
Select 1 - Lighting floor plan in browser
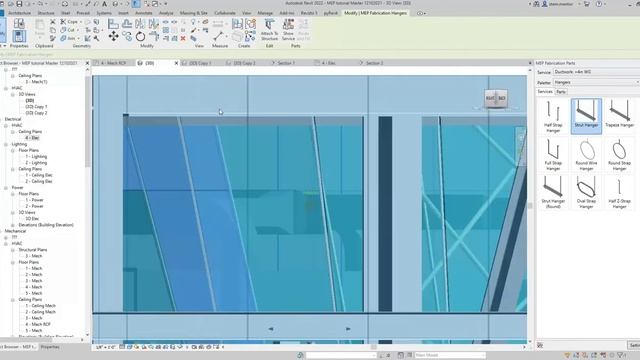click(36, 157)
